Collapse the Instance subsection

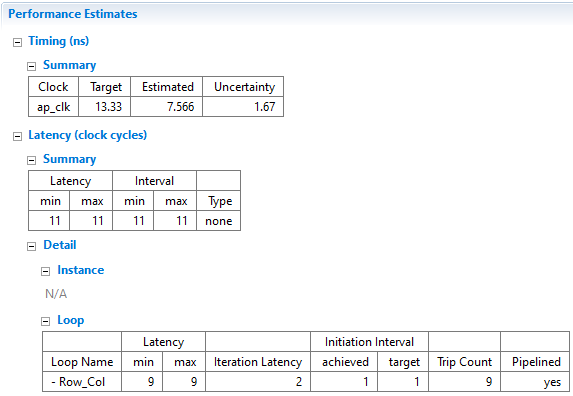[45, 271]
